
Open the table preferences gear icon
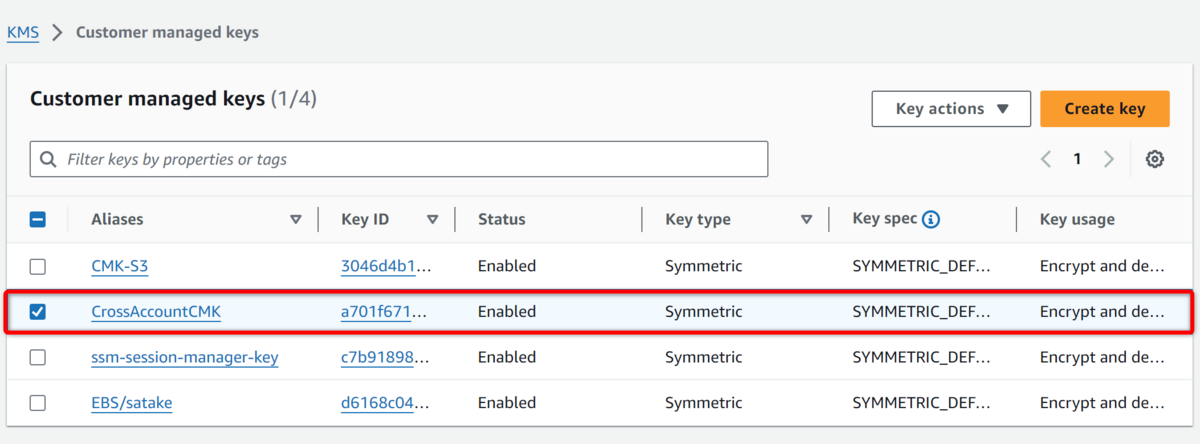coord(1155,159)
